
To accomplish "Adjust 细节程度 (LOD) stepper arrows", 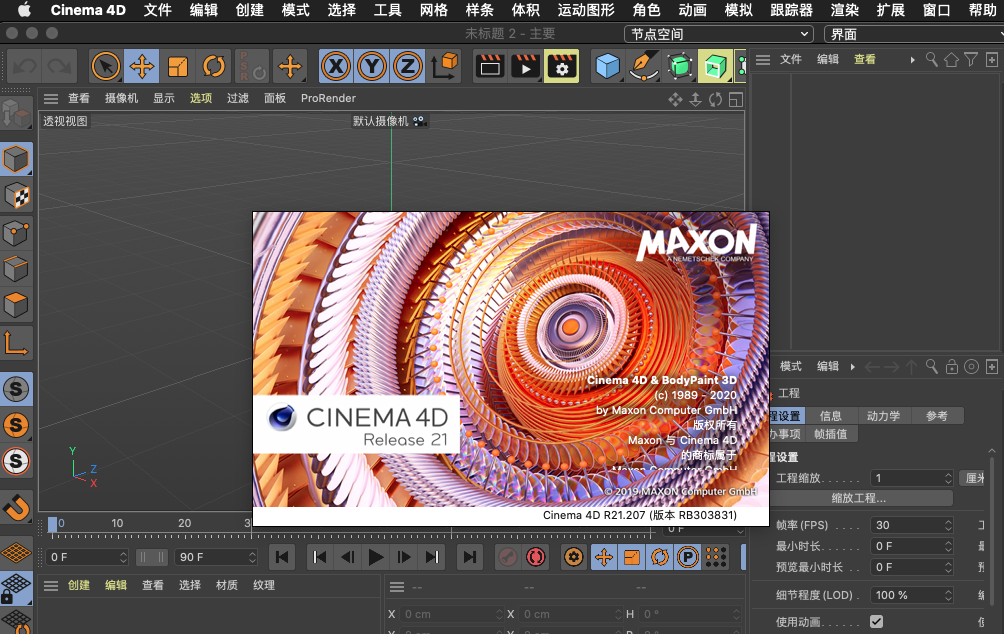I will tap(948, 595).
